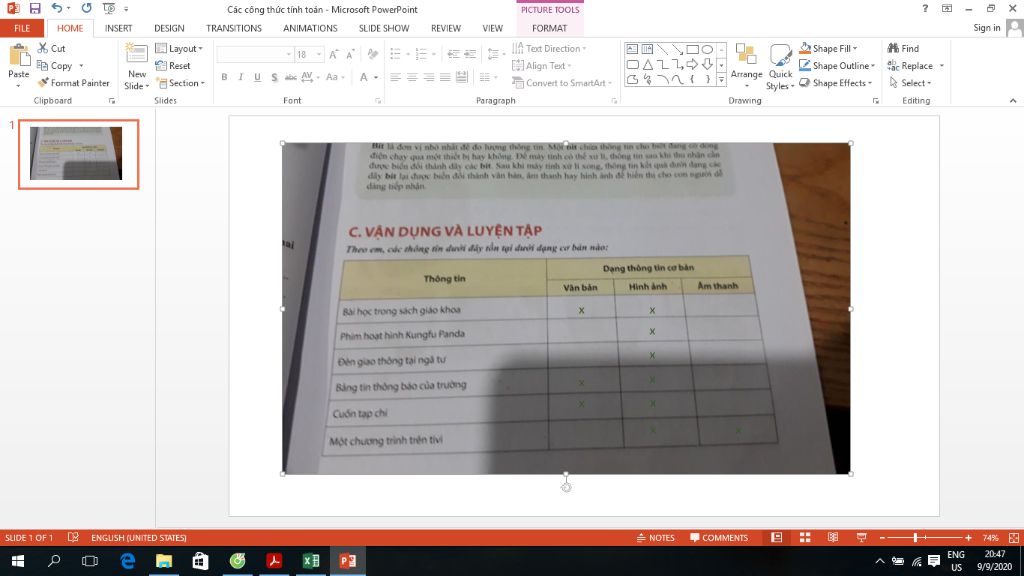Switch to Reading View icon
This screenshot has width=1024, height=576.
tap(833, 537)
